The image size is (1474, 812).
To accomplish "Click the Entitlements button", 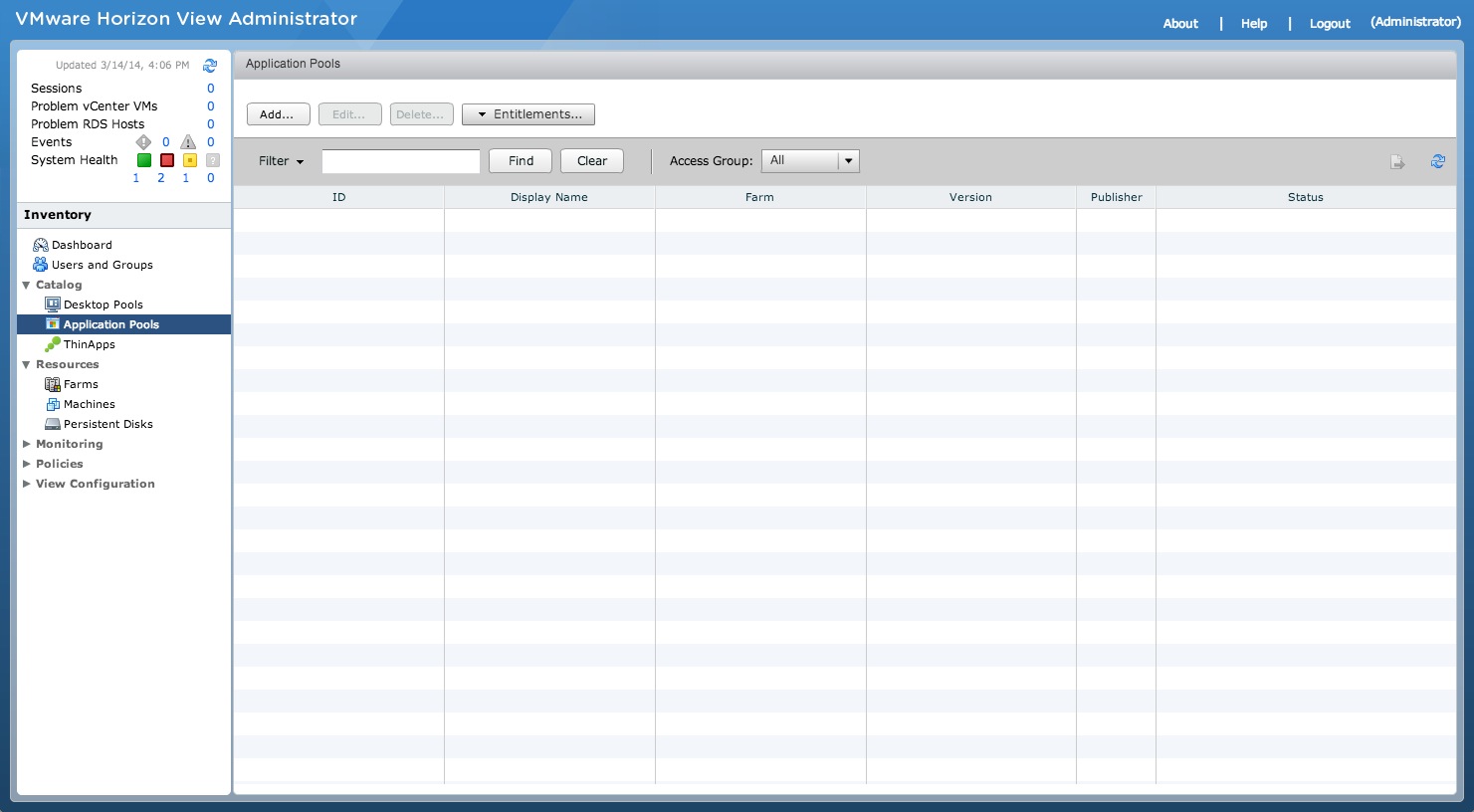I will (x=528, y=113).
